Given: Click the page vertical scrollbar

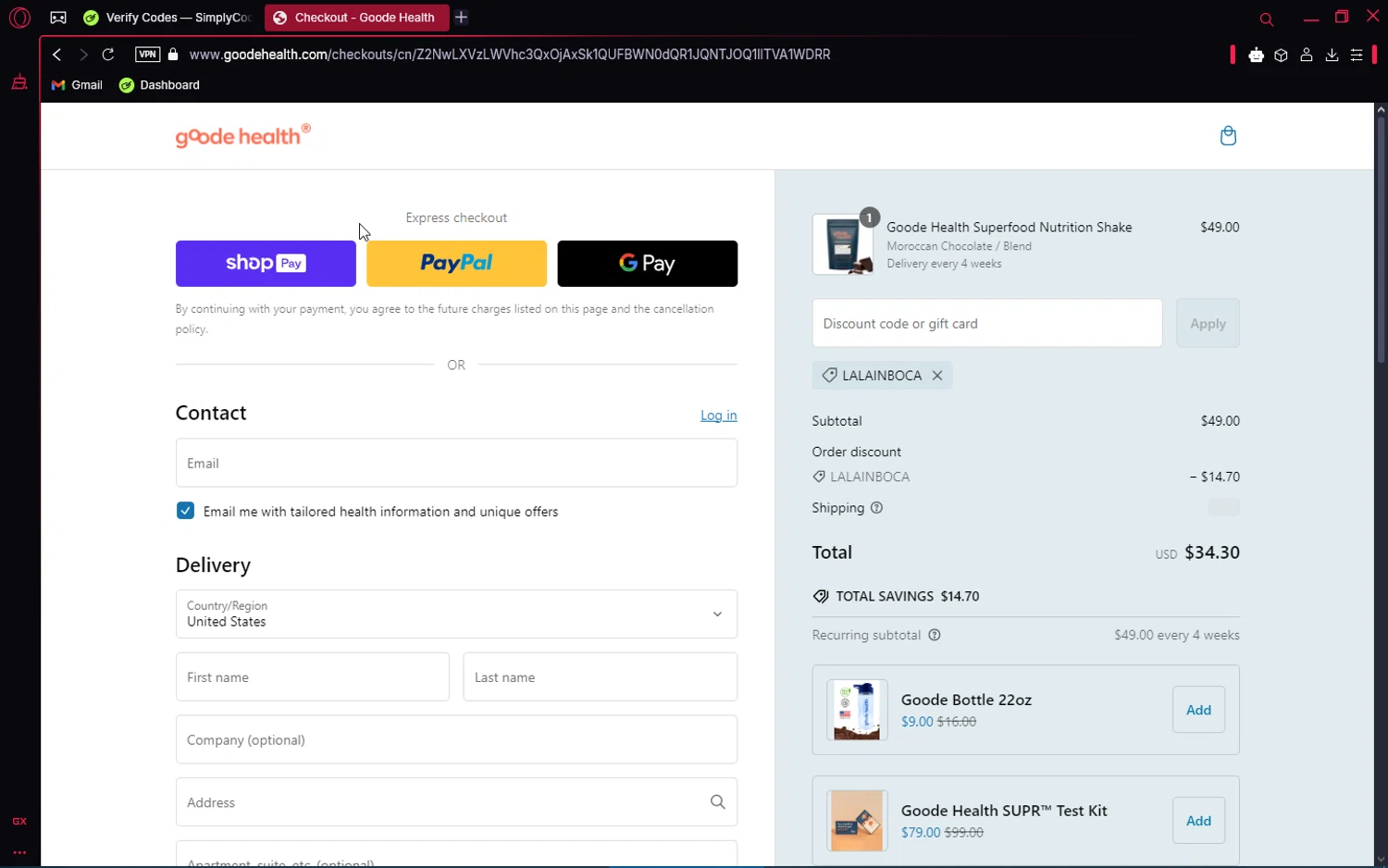Looking at the screenshot, I should (x=1381, y=239).
